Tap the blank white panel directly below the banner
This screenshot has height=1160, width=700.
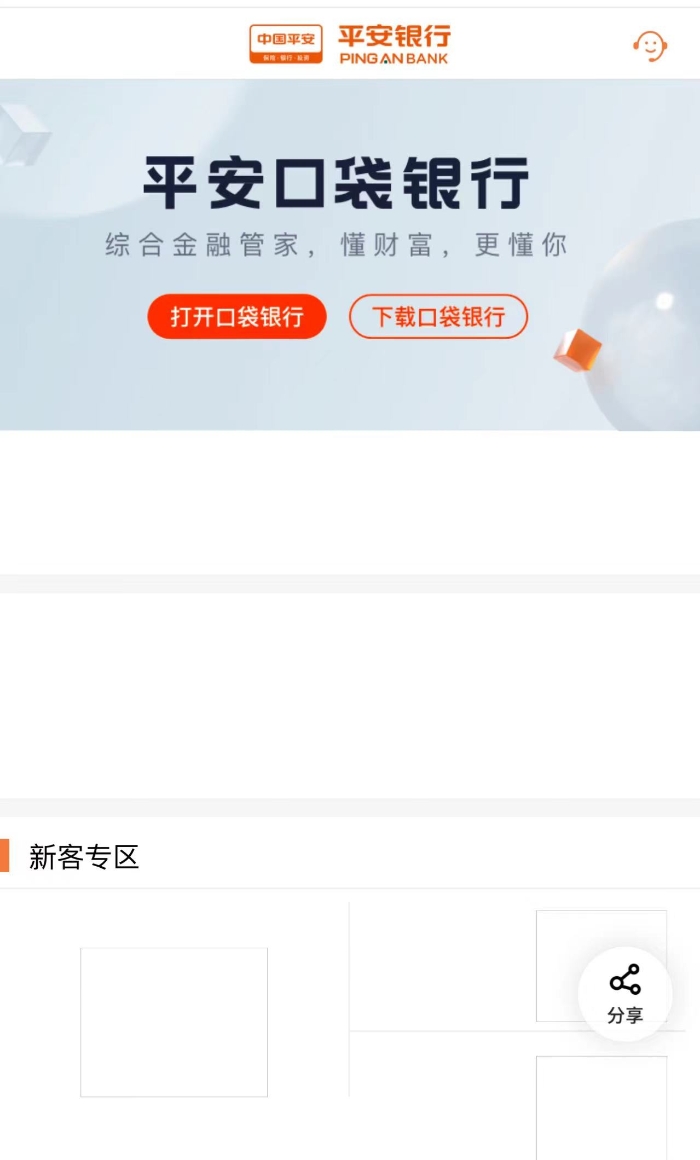350,502
